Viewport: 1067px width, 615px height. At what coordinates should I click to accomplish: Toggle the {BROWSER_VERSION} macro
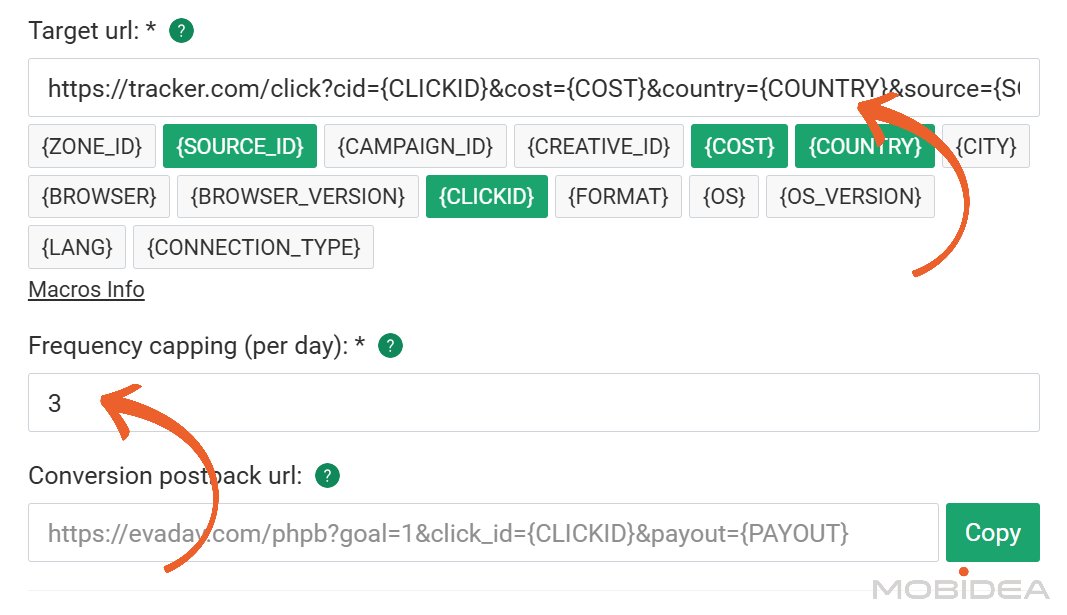(x=298, y=197)
